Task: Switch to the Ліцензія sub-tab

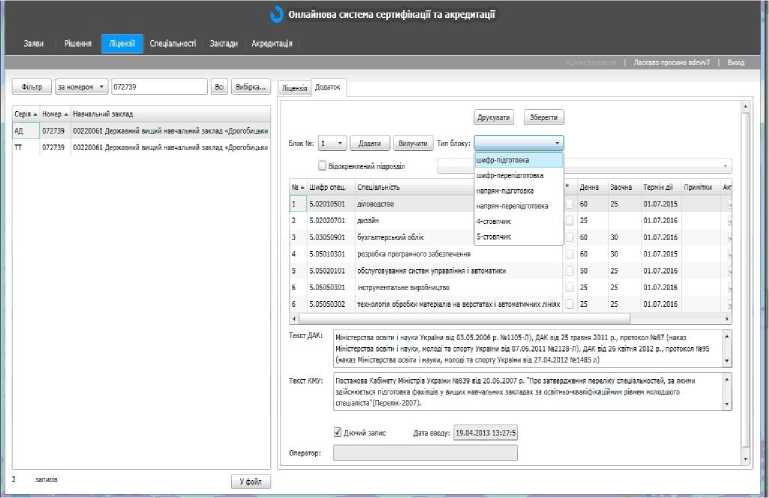Action: [294, 88]
